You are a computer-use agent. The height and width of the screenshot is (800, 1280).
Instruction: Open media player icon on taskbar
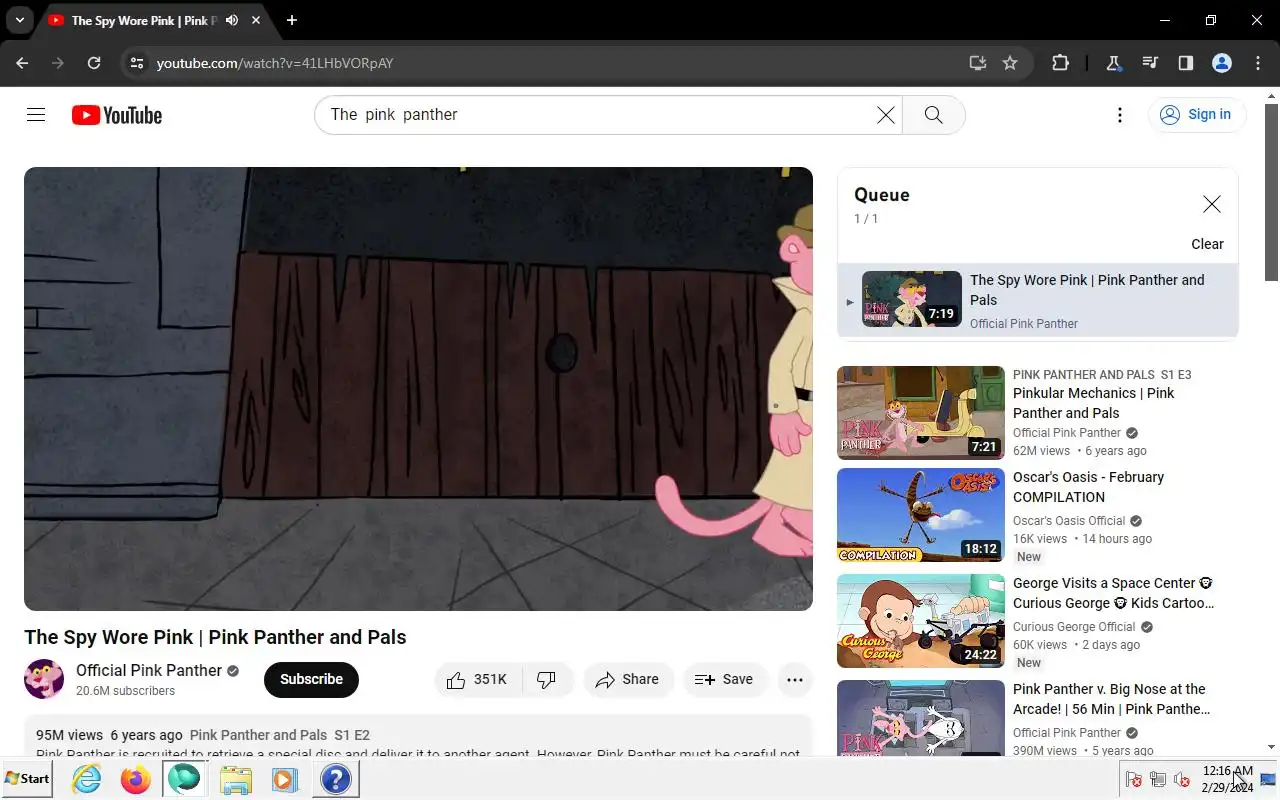pos(285,779)
